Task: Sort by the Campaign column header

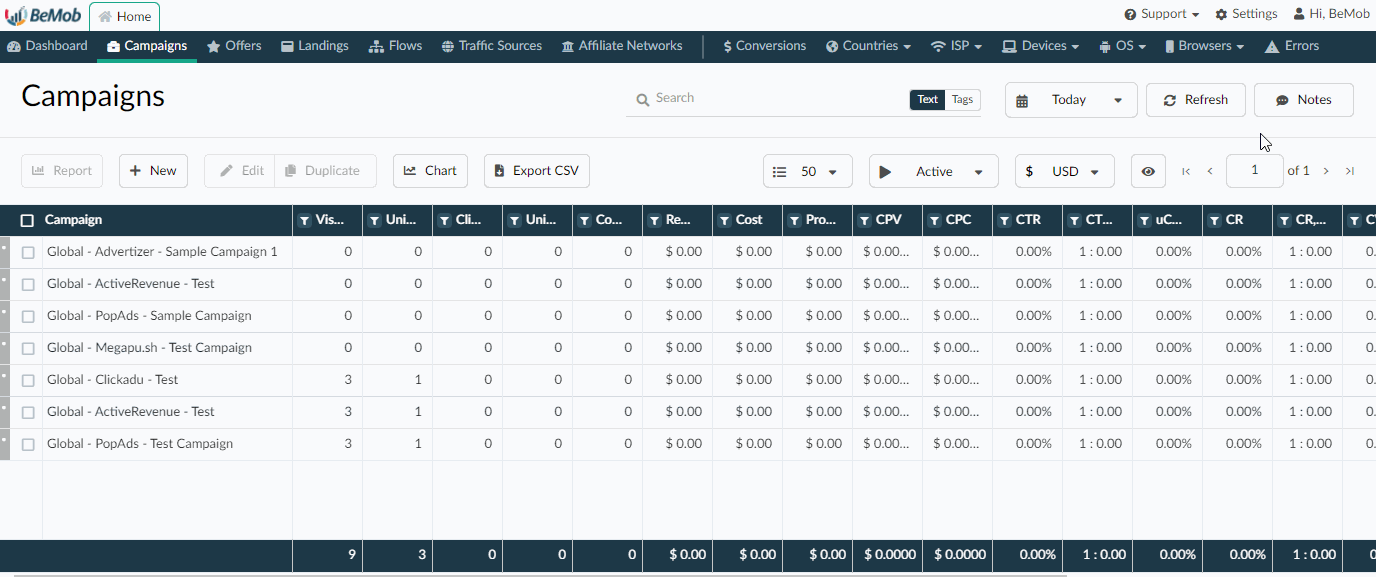Action: 73,220
